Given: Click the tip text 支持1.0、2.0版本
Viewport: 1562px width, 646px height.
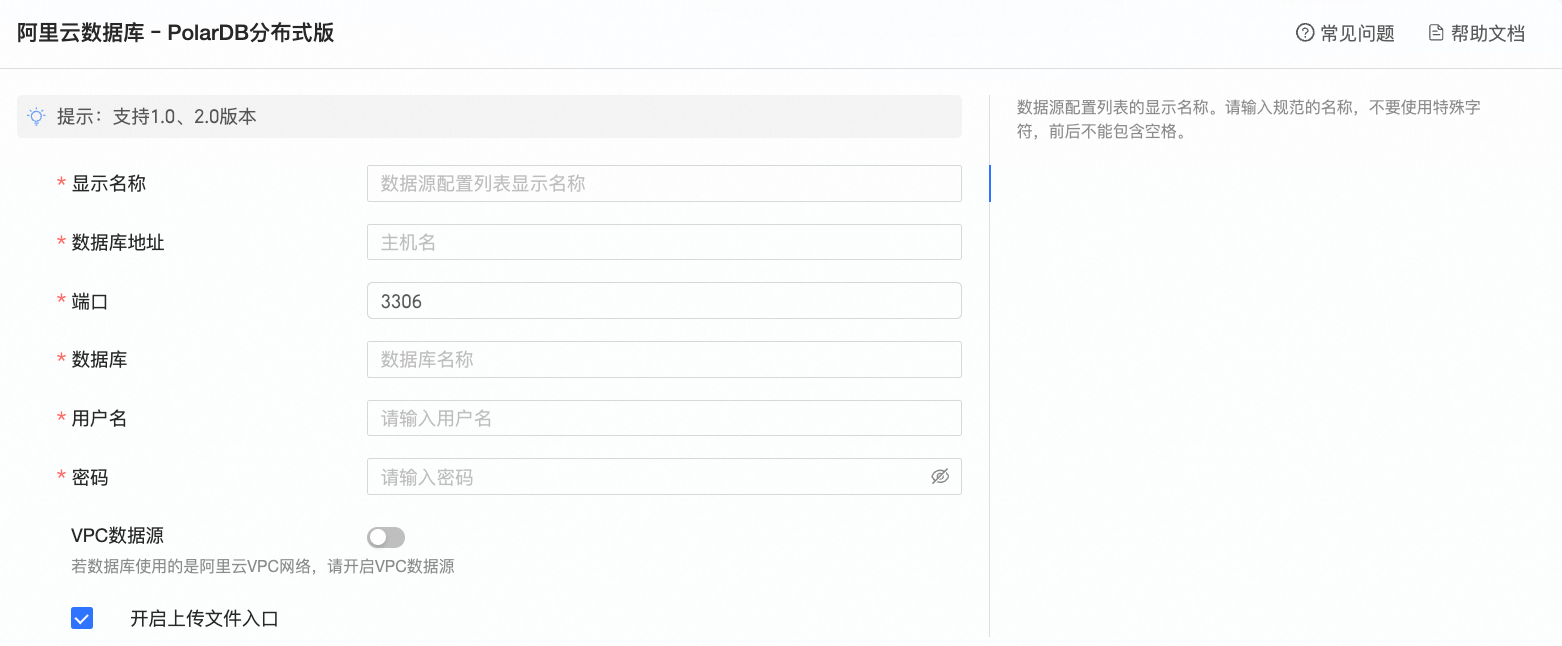Looking at the screenshot, I should pos(185,116).
